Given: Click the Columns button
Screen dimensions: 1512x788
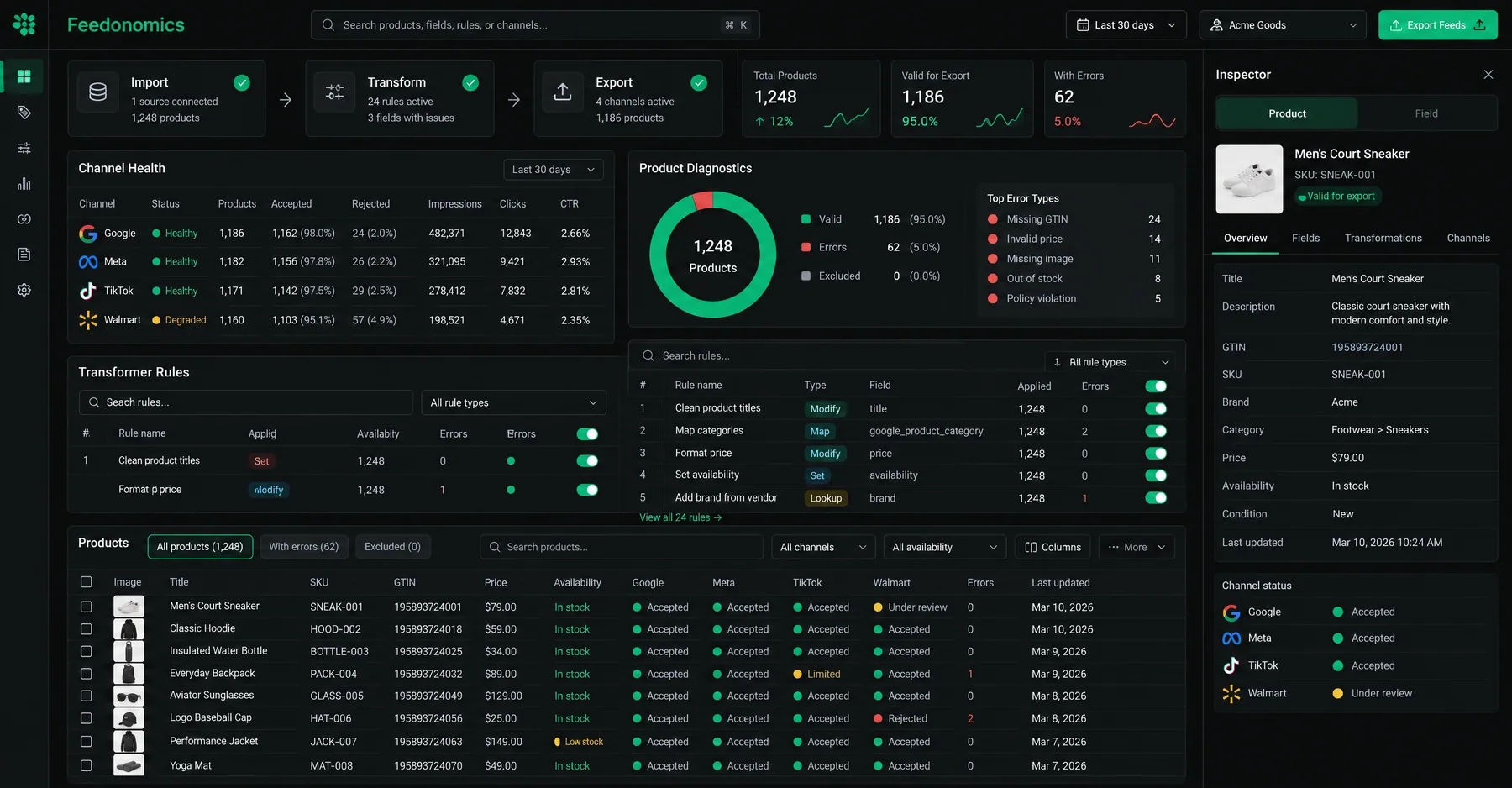Looking at the screenshot, I should [1053, 548].
